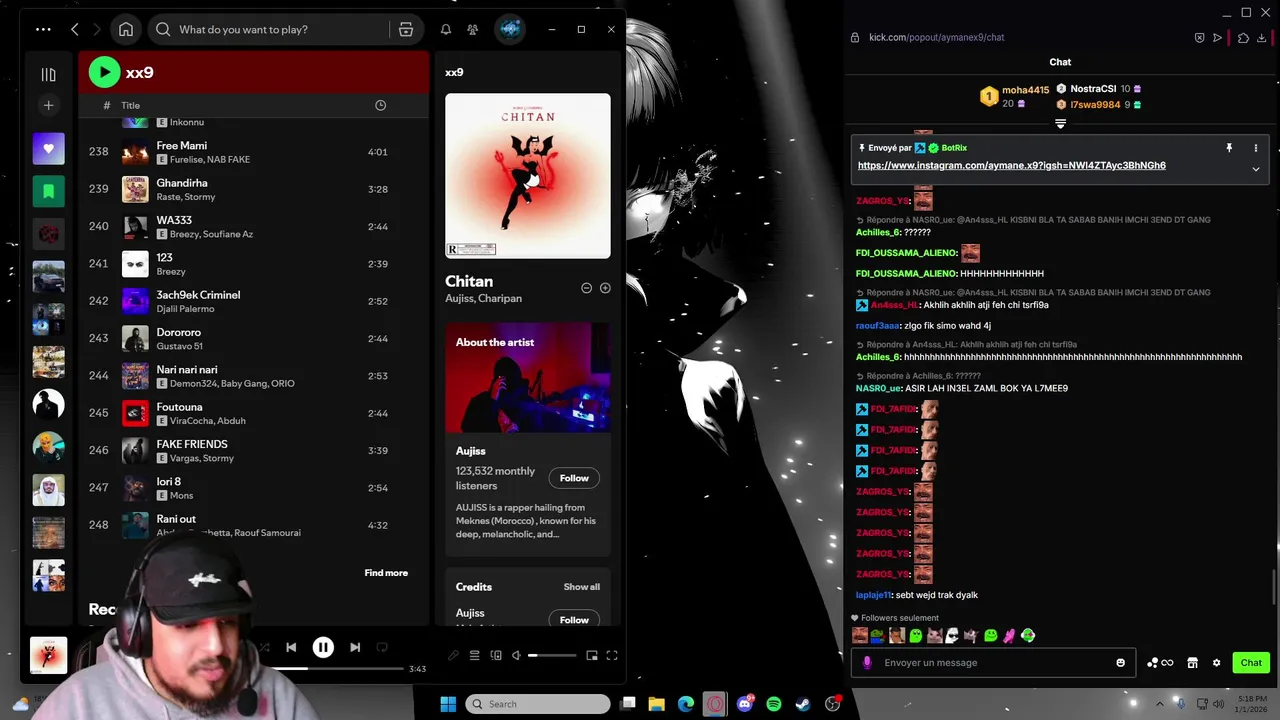Open Kick chat settings gear

1216,663
